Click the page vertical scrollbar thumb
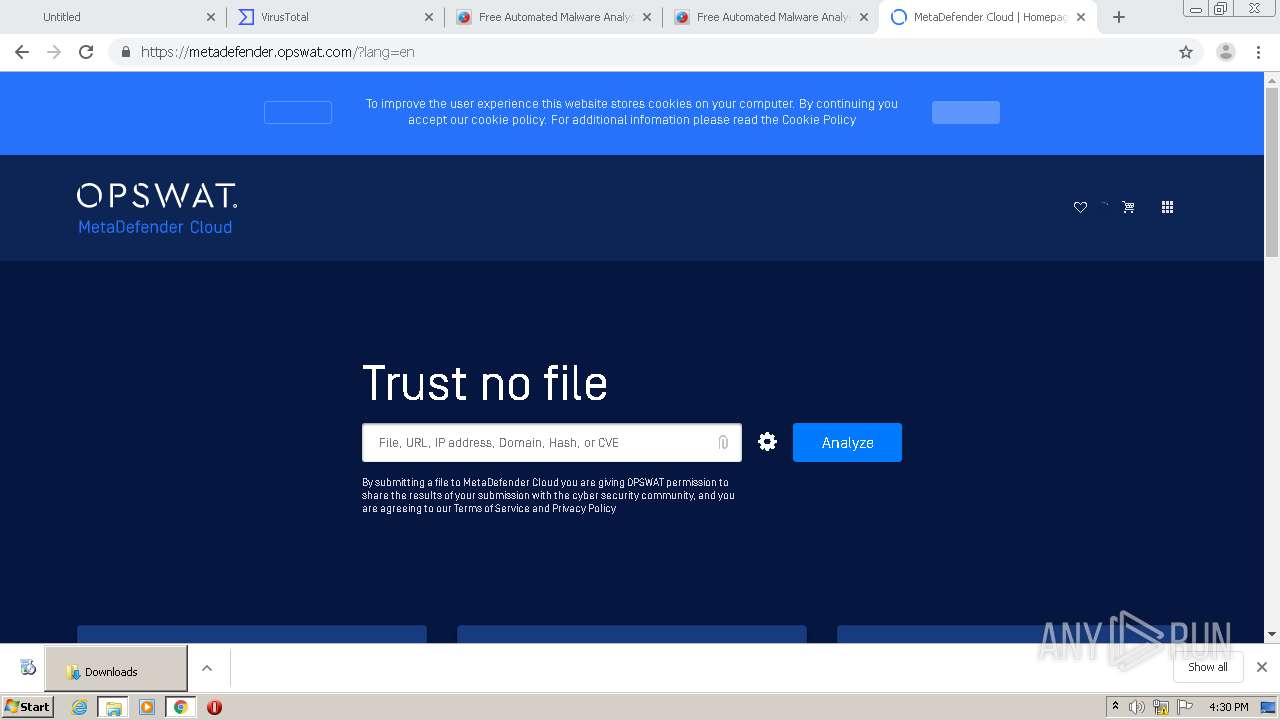 pos(1272,173)
